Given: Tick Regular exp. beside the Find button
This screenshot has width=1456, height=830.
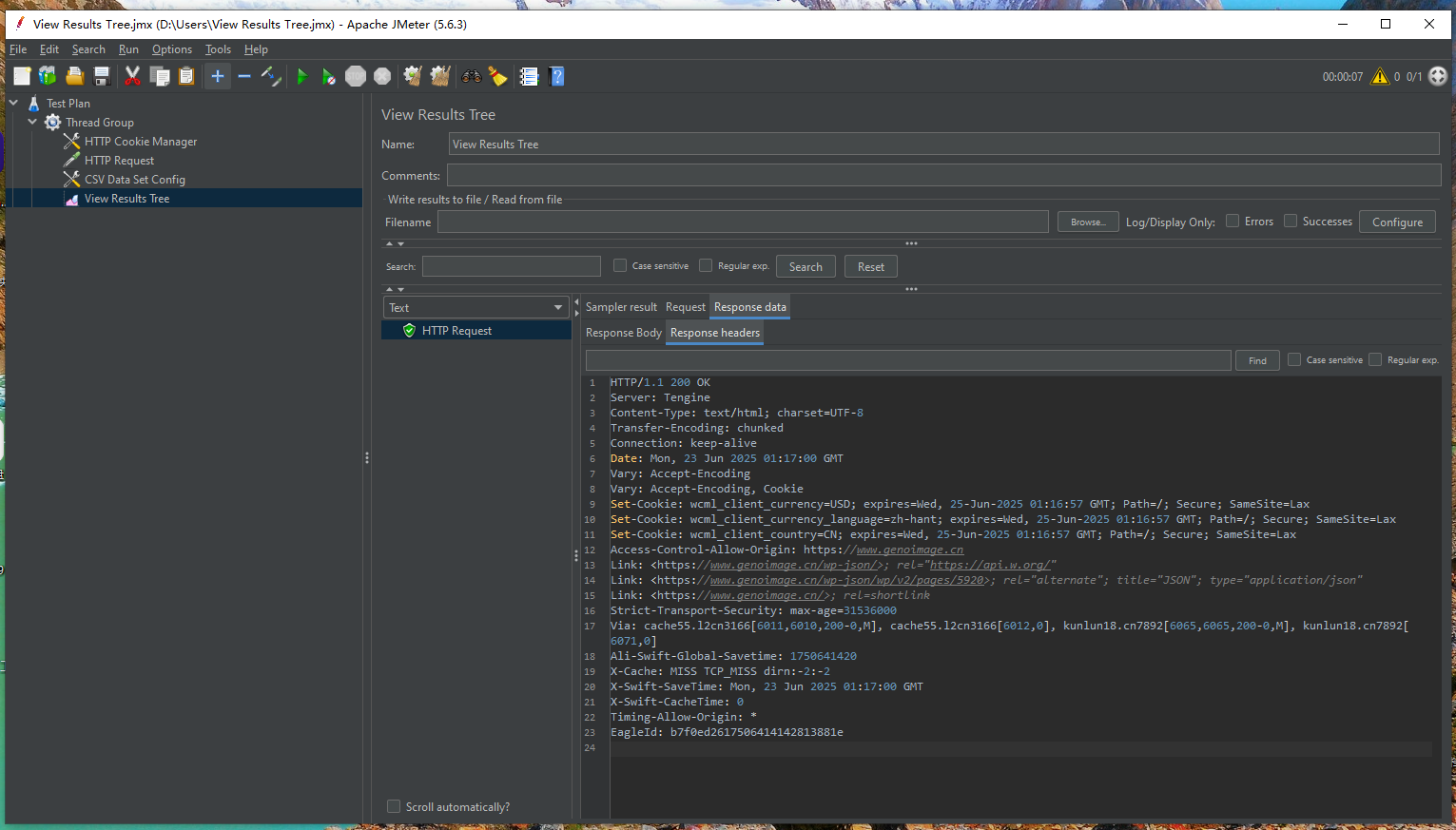Looking at the screenshot, I should click(1375, 359).
